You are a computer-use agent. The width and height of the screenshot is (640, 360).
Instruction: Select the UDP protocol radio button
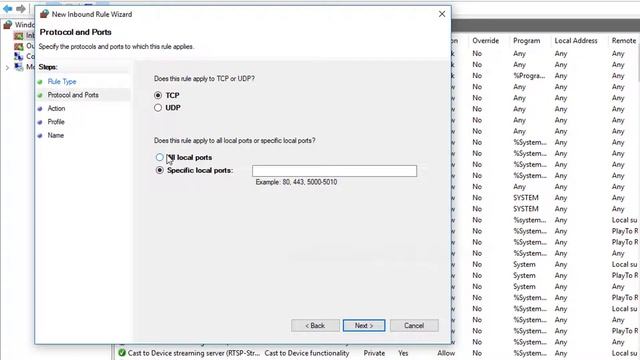tap(158, 108)
